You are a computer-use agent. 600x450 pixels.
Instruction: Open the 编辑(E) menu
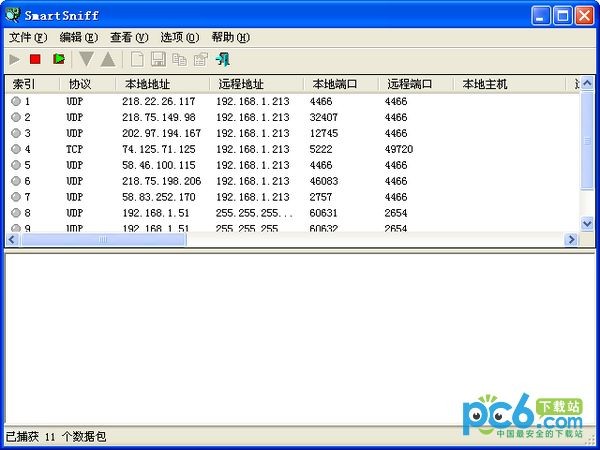tap(79, 38)
